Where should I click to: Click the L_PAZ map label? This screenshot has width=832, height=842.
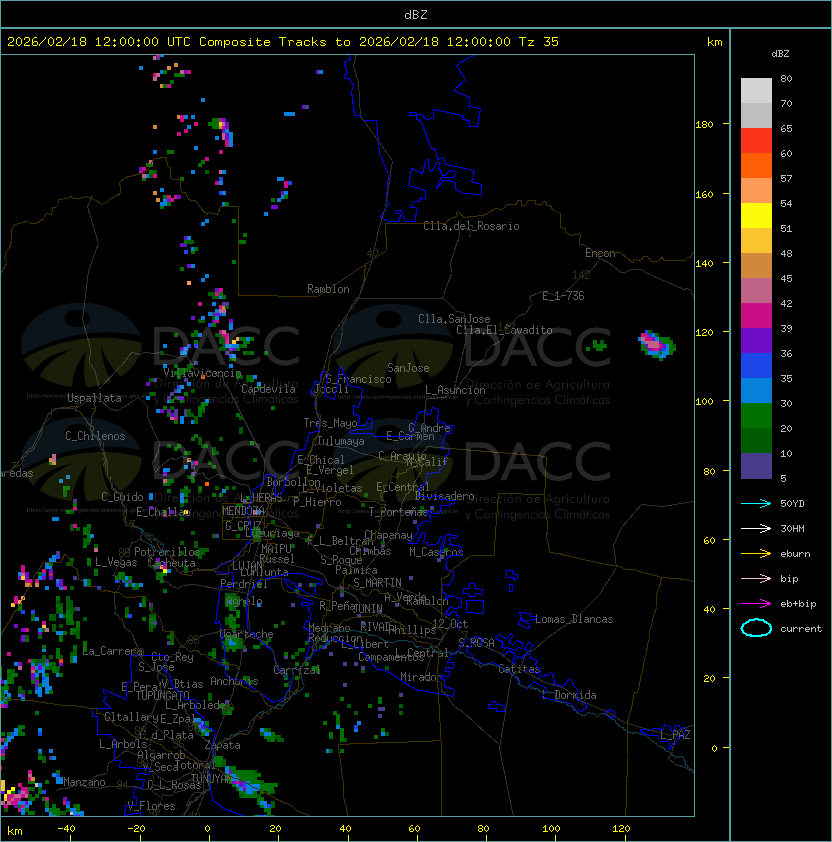(x=675, y=735)
